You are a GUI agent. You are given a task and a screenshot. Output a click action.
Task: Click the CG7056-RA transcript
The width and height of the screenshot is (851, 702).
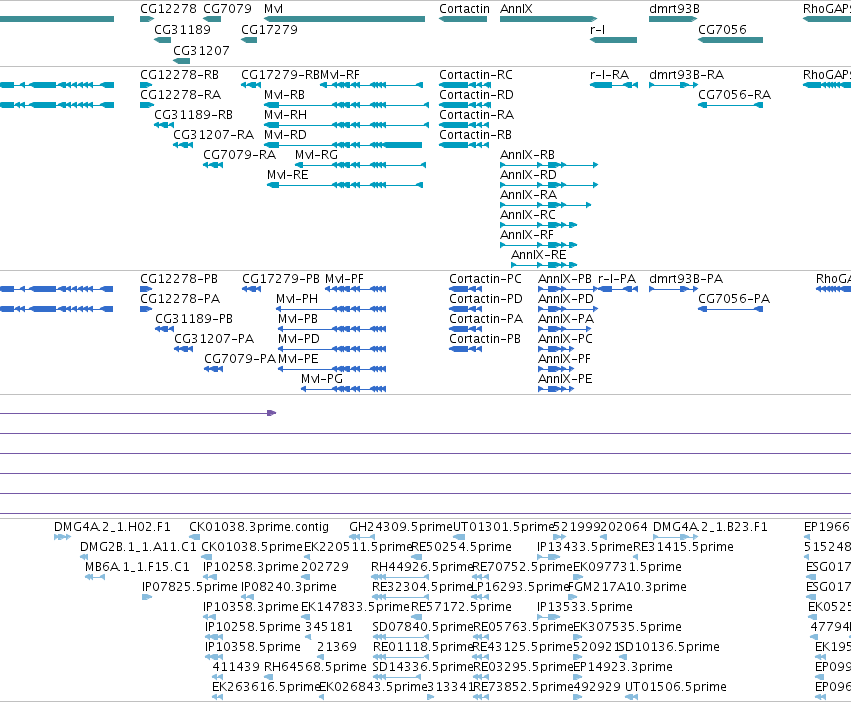[730, 105]
